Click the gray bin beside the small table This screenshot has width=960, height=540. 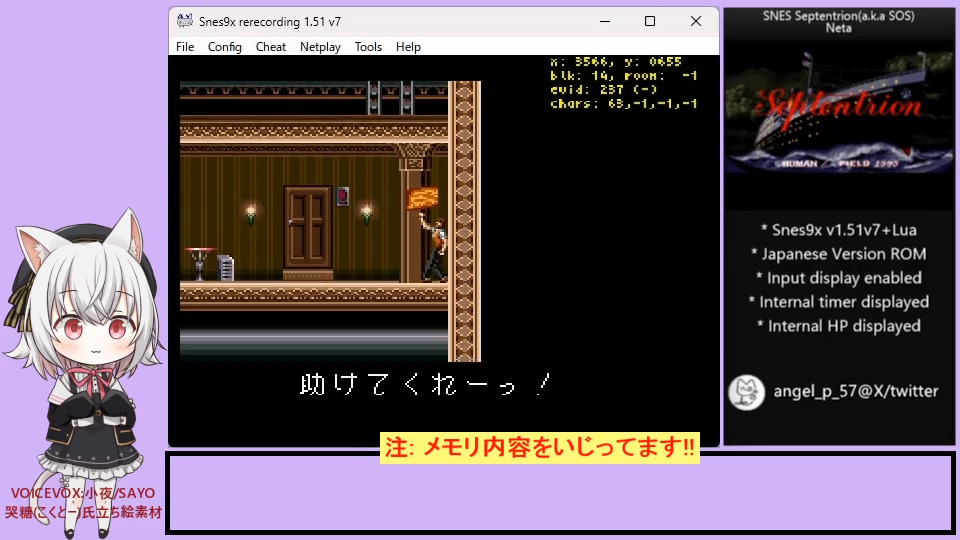pos(226,268)
